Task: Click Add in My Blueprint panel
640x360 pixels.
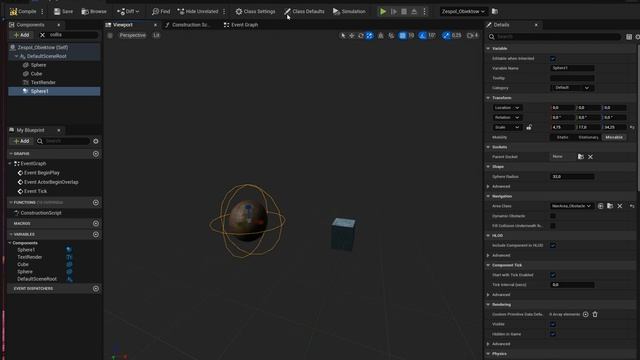Action: 22,141
